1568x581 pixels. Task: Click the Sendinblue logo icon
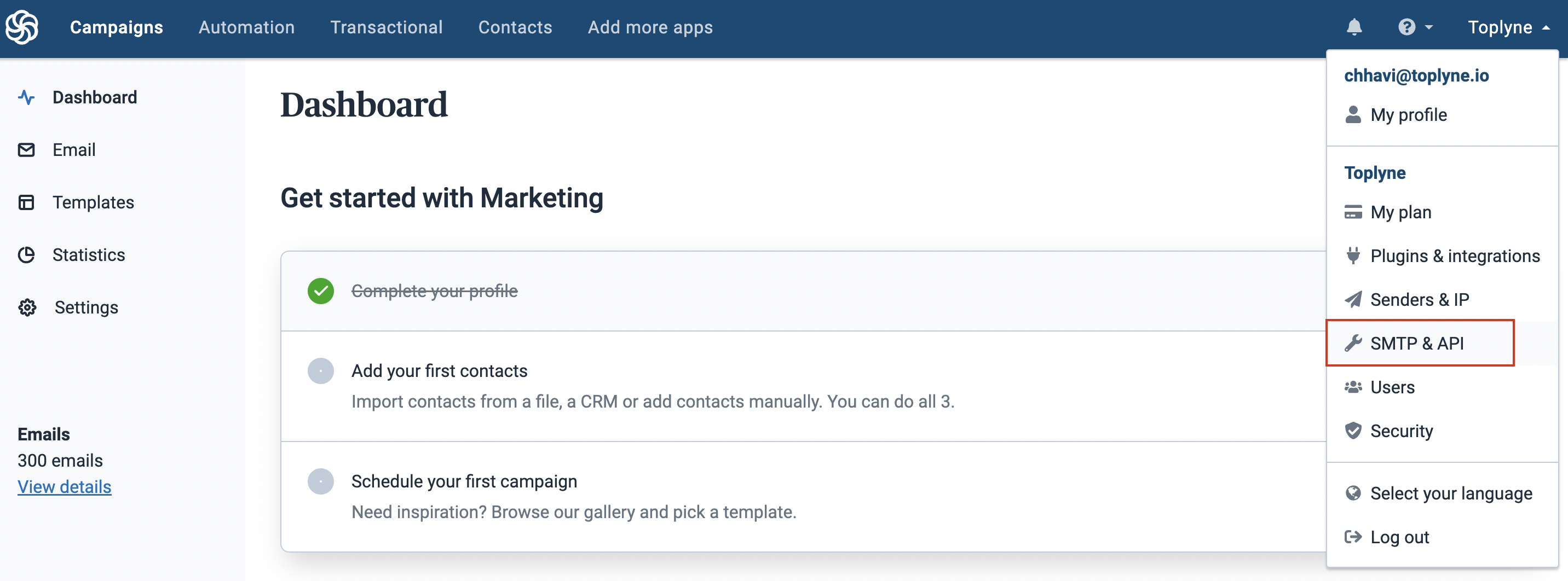coord(22,27)
